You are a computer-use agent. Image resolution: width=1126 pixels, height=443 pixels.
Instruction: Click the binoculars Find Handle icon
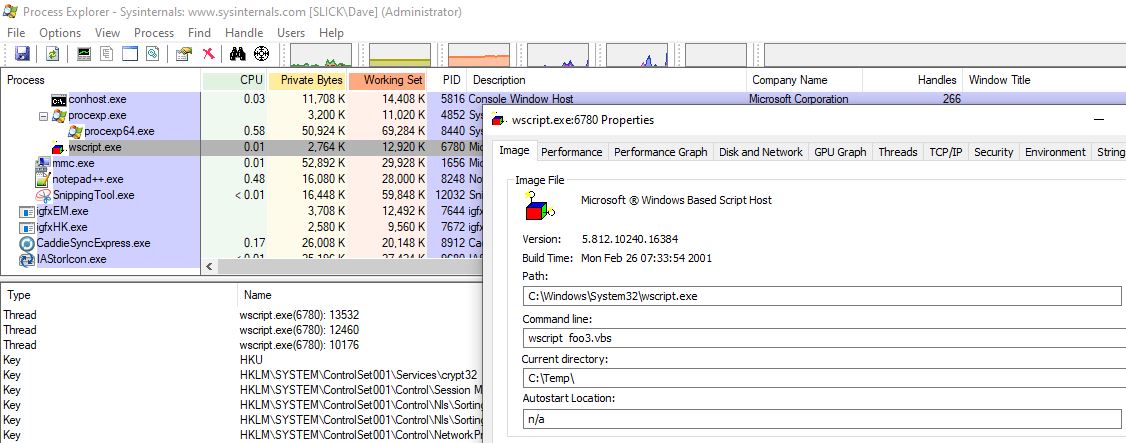click(238, 54)
